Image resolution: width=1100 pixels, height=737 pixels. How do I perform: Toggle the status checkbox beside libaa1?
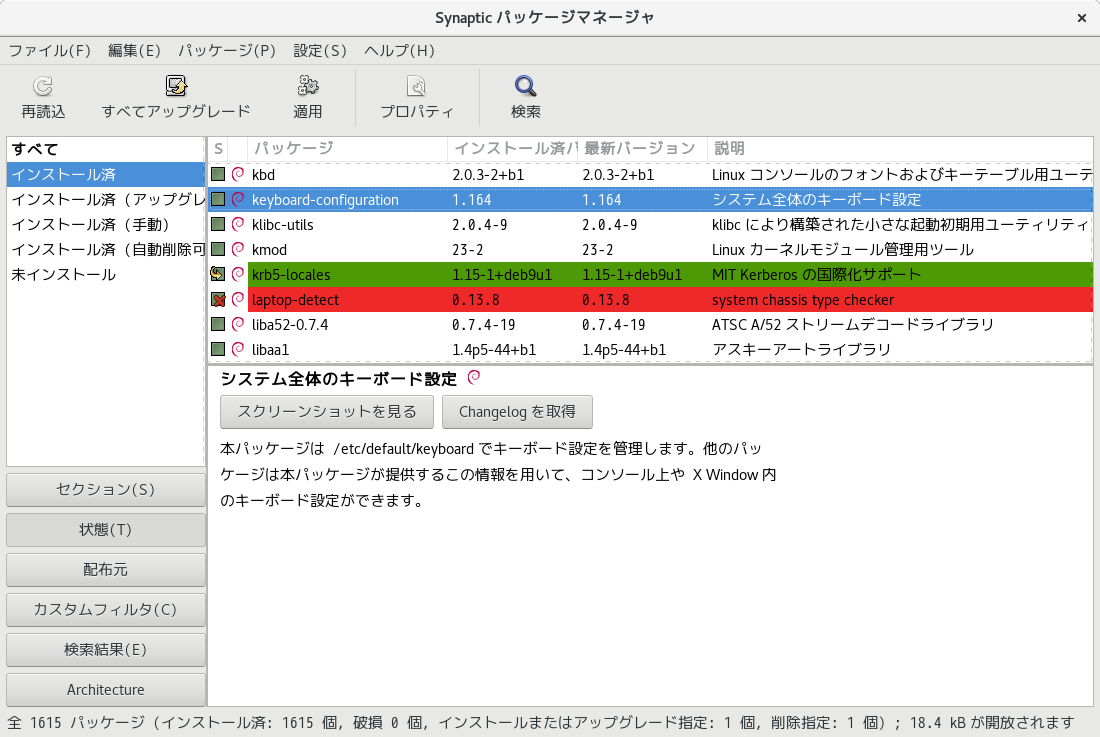[220, 349]
